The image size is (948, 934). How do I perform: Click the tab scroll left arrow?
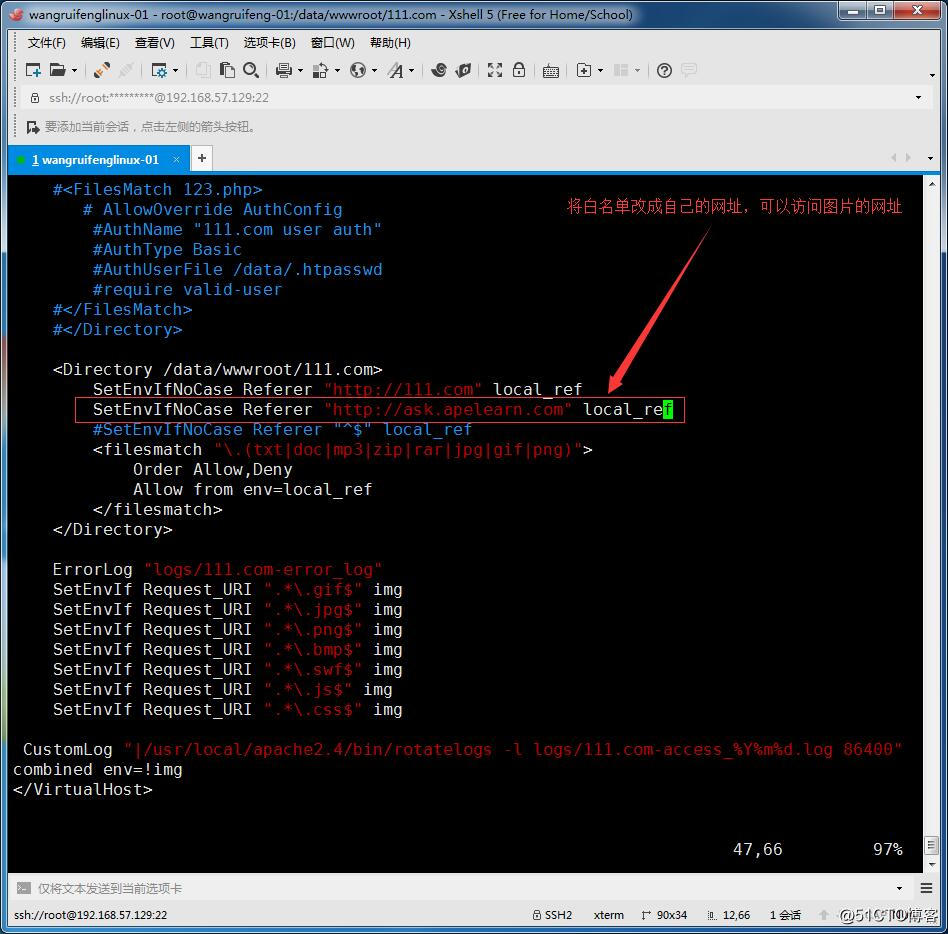pos(893,157)
